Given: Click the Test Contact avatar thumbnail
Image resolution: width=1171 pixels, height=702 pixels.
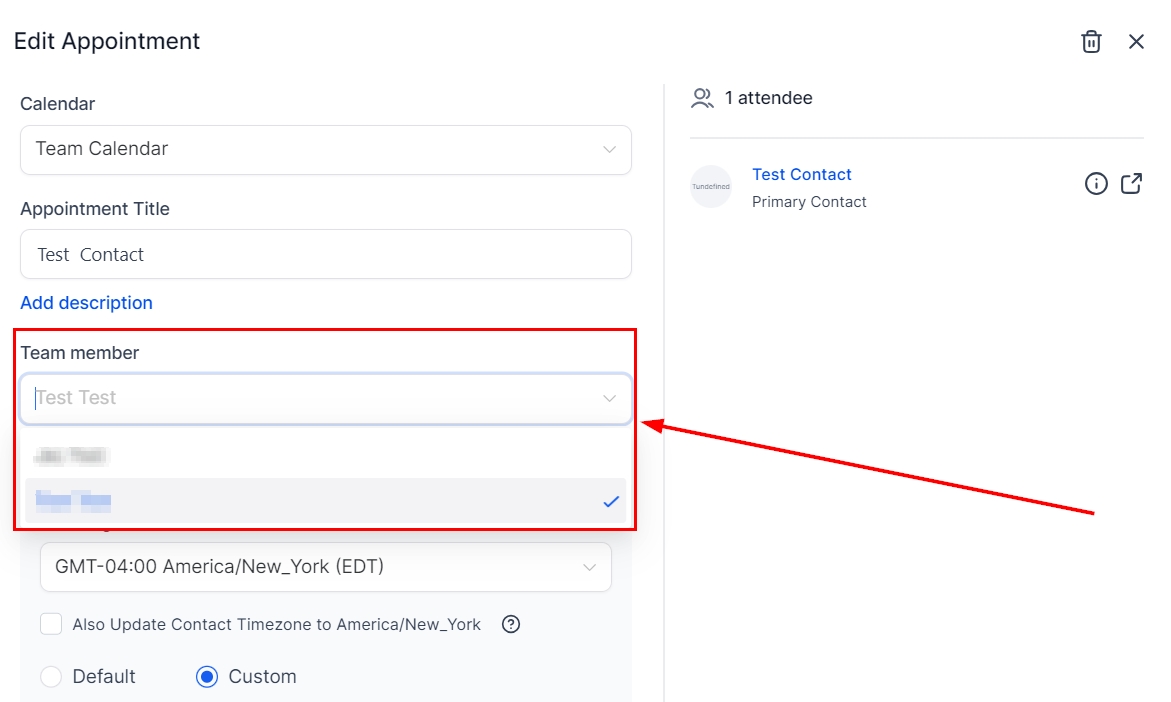Looking at the screenshot, I should tap(711, 186).
